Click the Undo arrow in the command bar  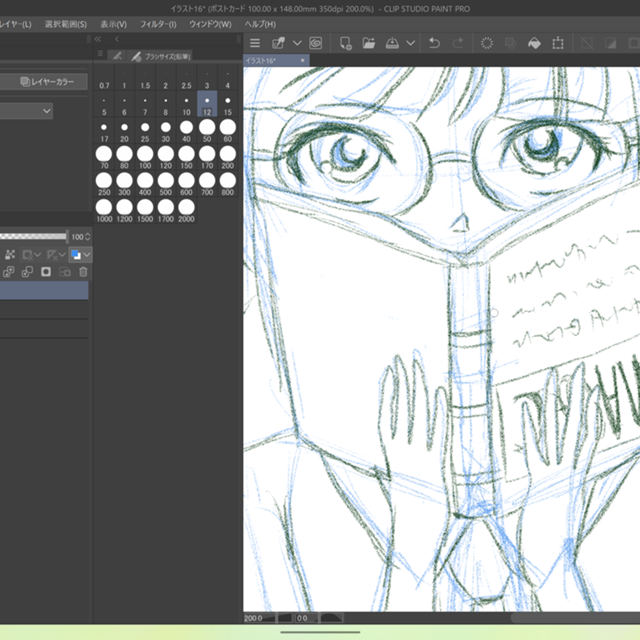tap(434, 43)
